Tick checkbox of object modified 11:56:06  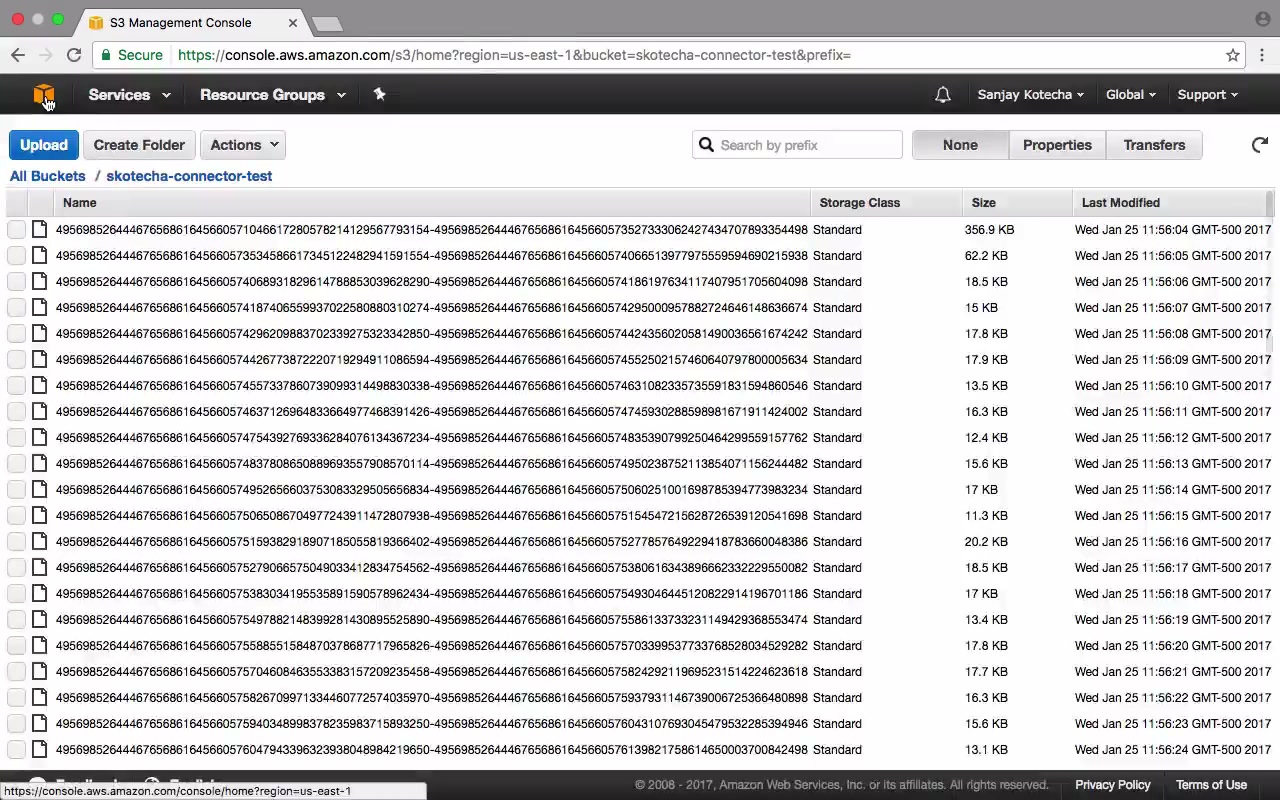coord(16,281)
